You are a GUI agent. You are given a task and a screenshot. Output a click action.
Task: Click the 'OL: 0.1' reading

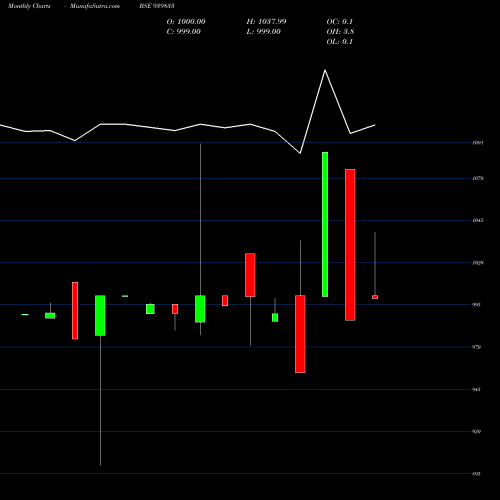(x=340, y=42)
